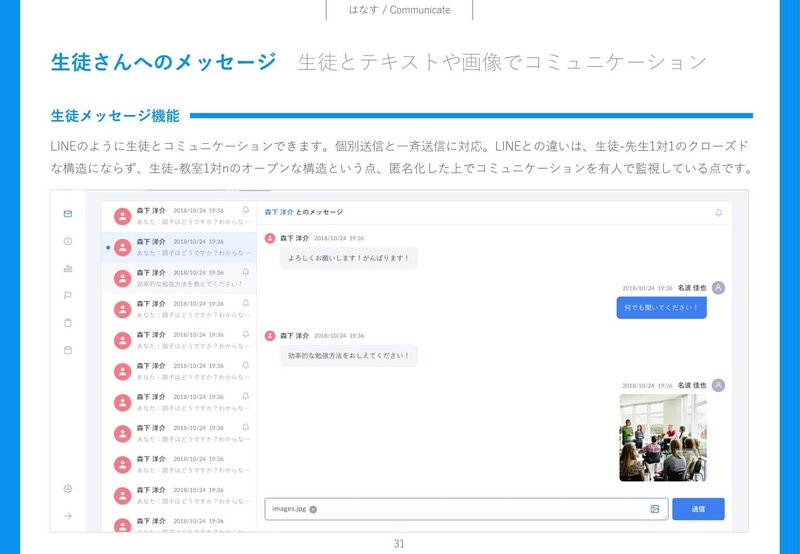
Task: Open the bar chart analytics sidebar icon
Action: 68,268
